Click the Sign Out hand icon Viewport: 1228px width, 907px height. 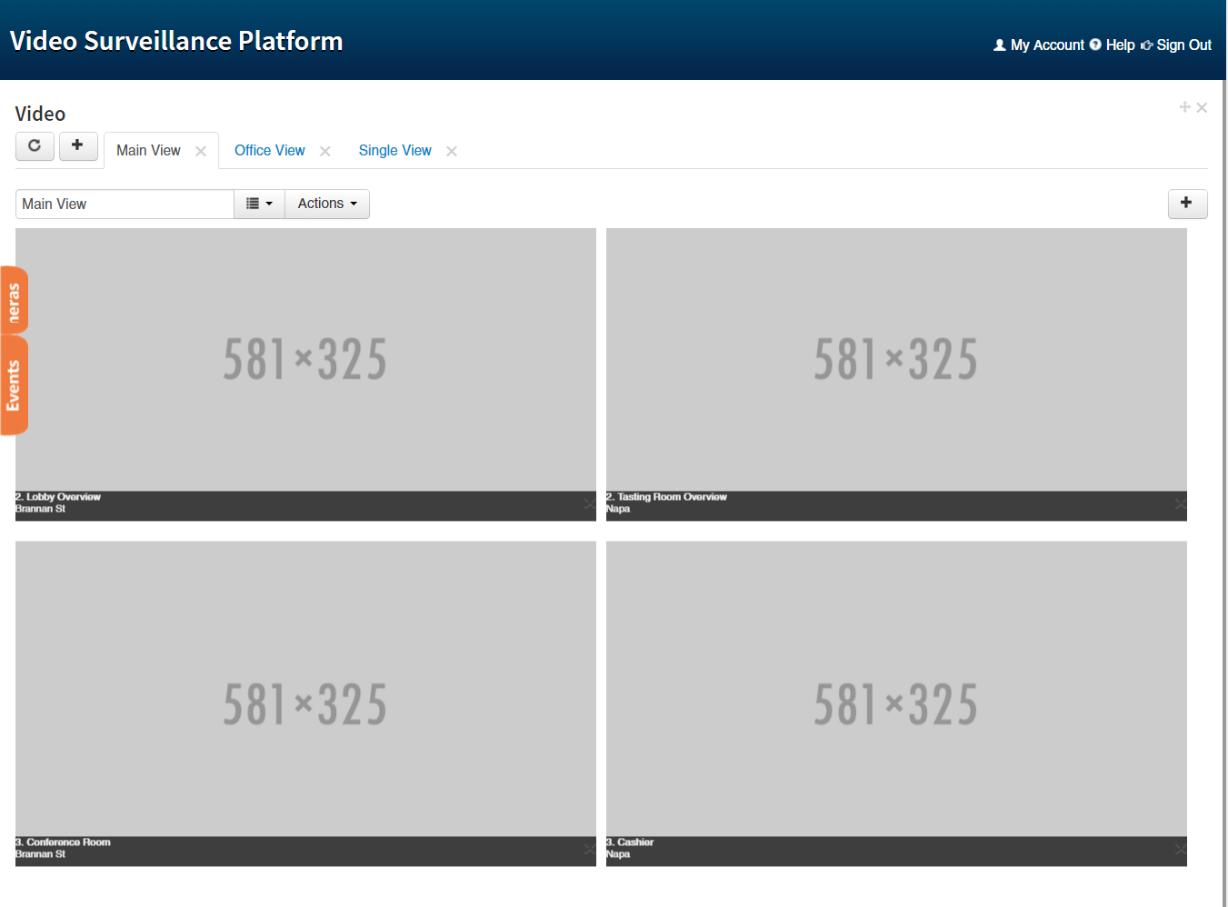click(1147, 44)
